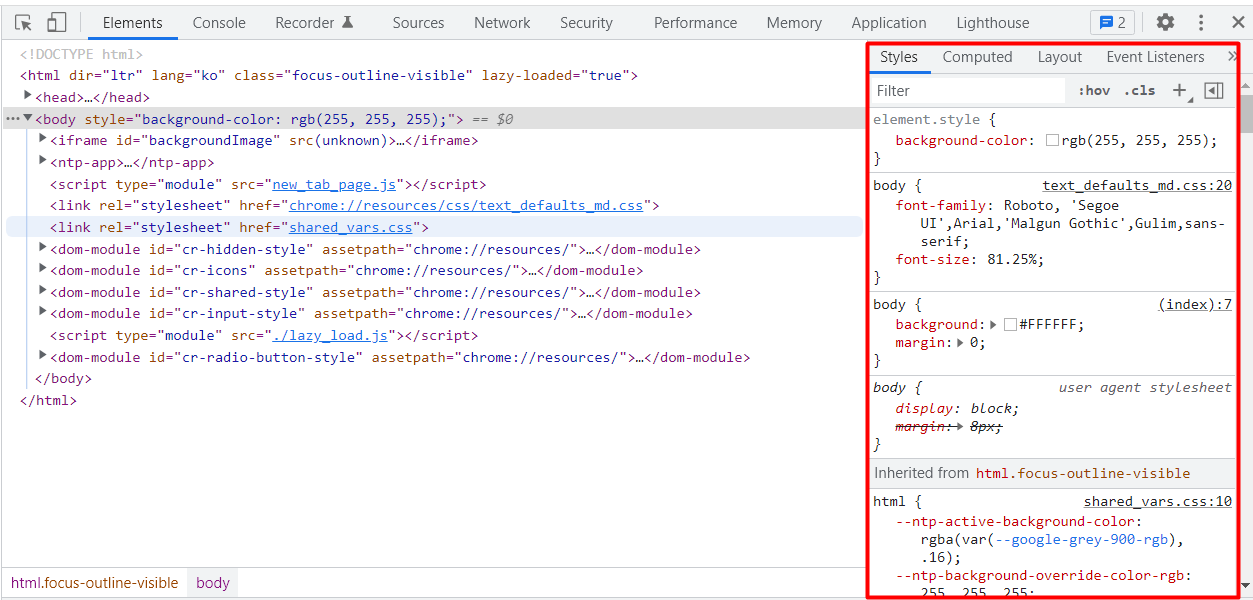Screen dimensions: 1253x600
Task: Open the DevTools settings gear
Action: [x=1165, y=22]
